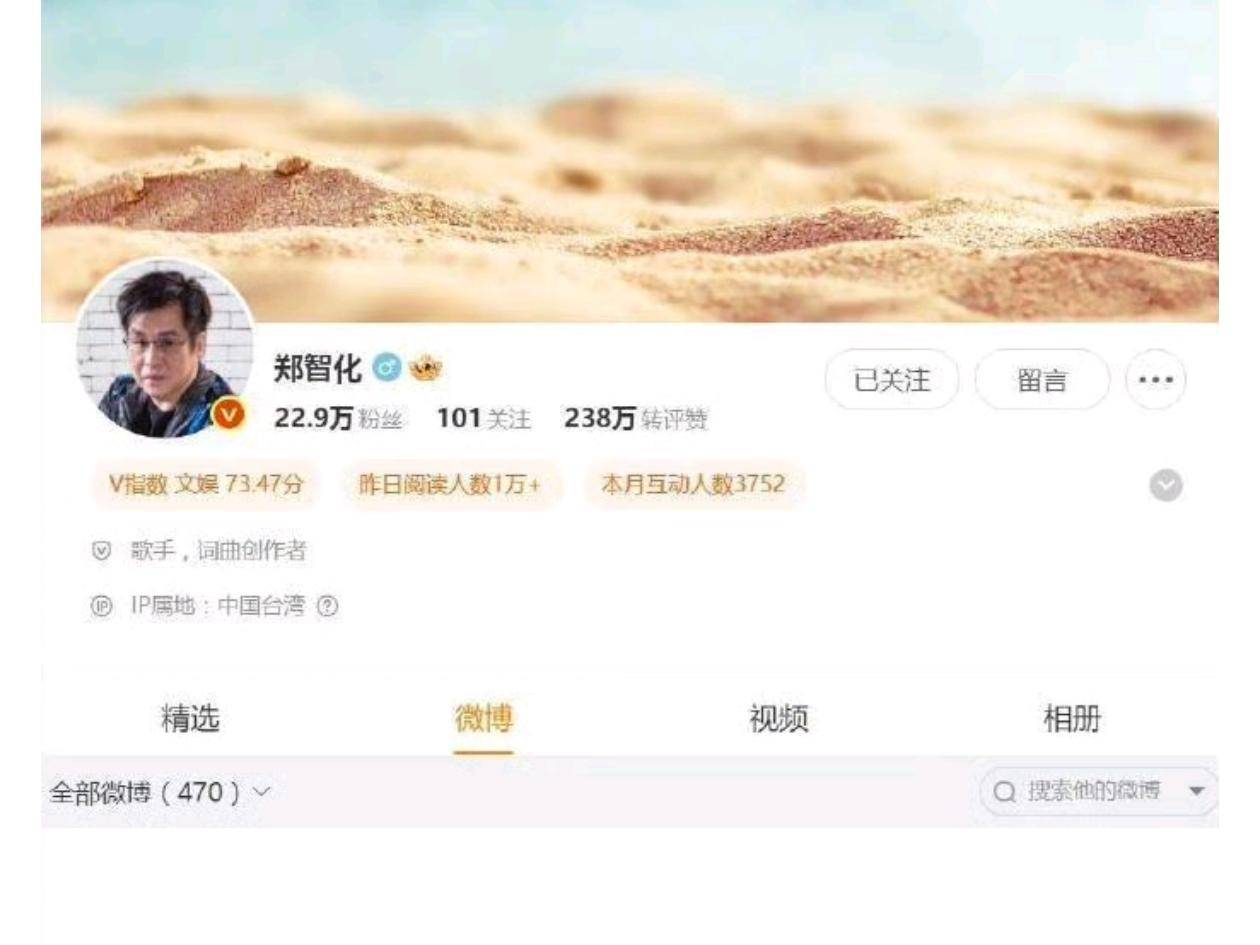
Task: Open the three-dots more options menu
Action: click(x=1156, y=380)
